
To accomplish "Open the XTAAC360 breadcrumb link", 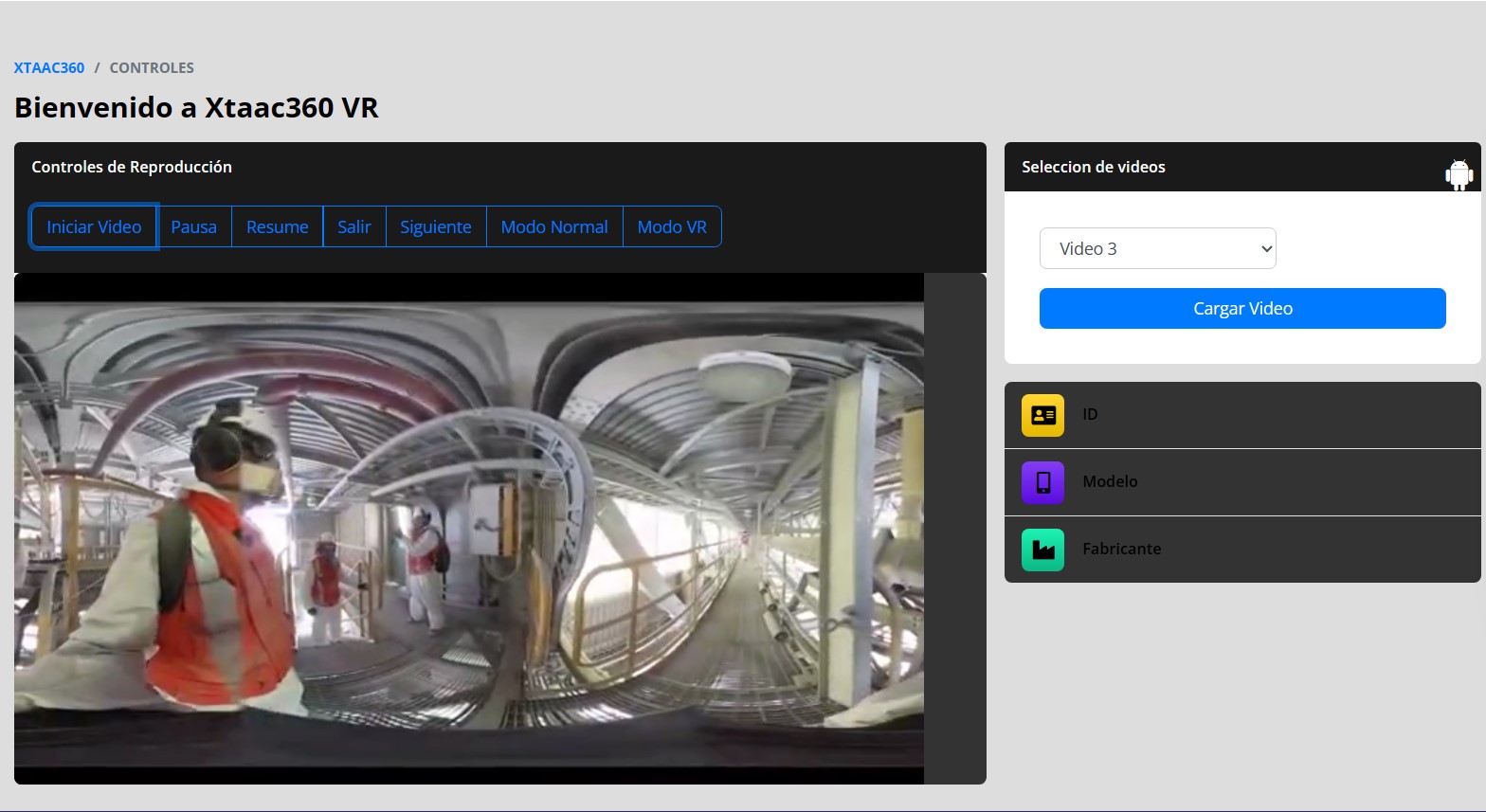I will tap(49, 68).
